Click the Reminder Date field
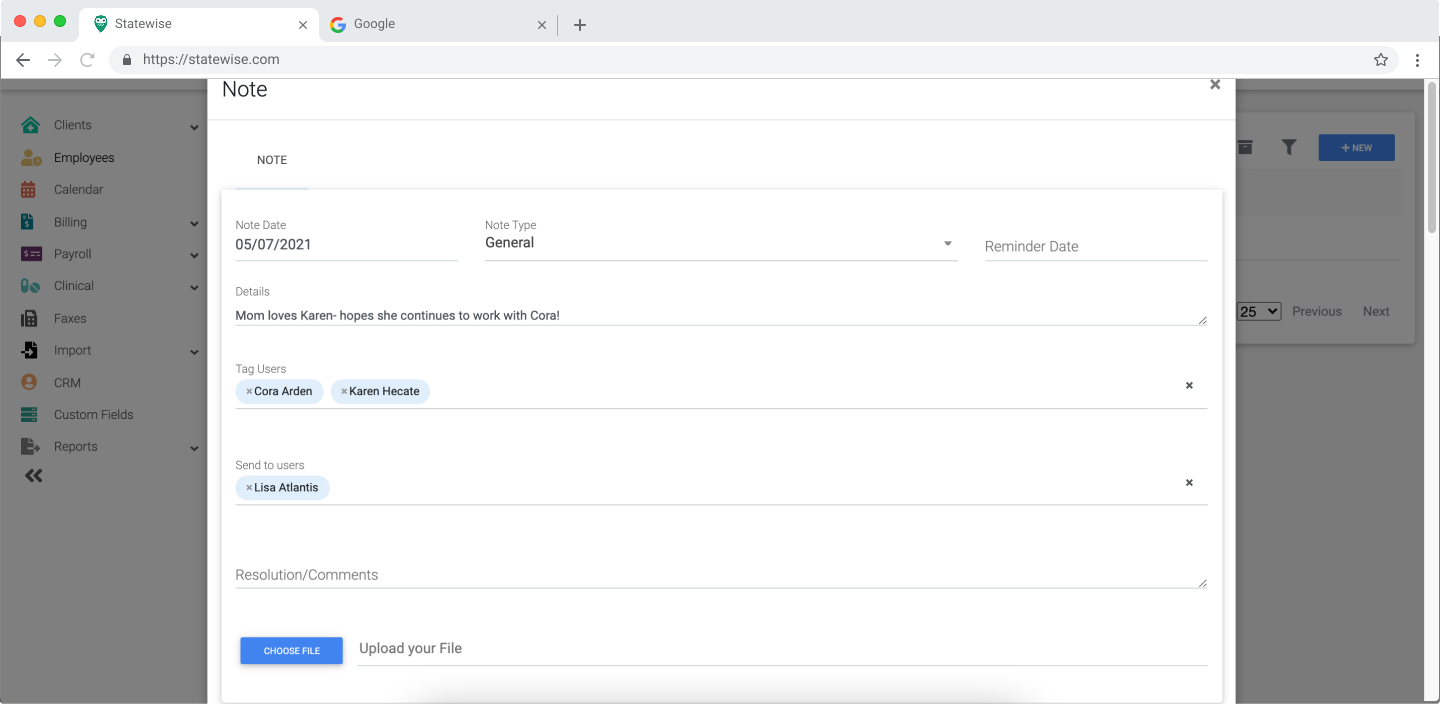Image resolution: width=1440 pixels, height=704 pixels. pos(1096,246)
